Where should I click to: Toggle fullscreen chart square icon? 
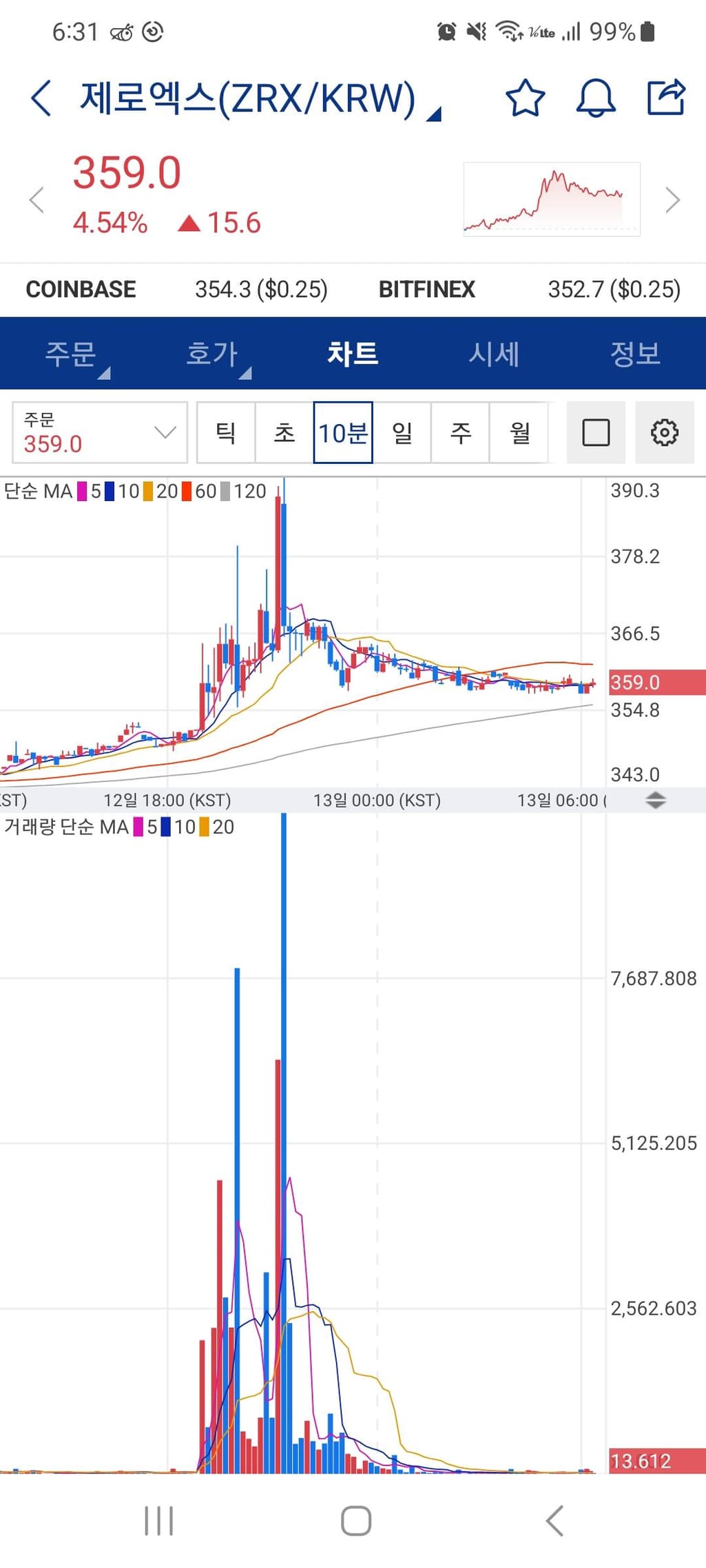(x=596, y=432)
